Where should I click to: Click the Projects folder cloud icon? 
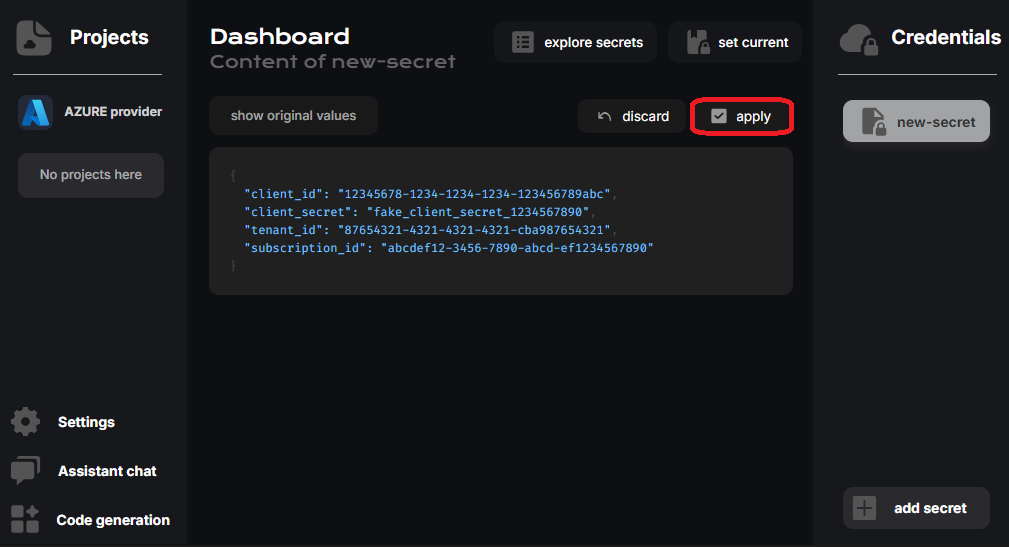pyautogui.click(x=34, y=38)
